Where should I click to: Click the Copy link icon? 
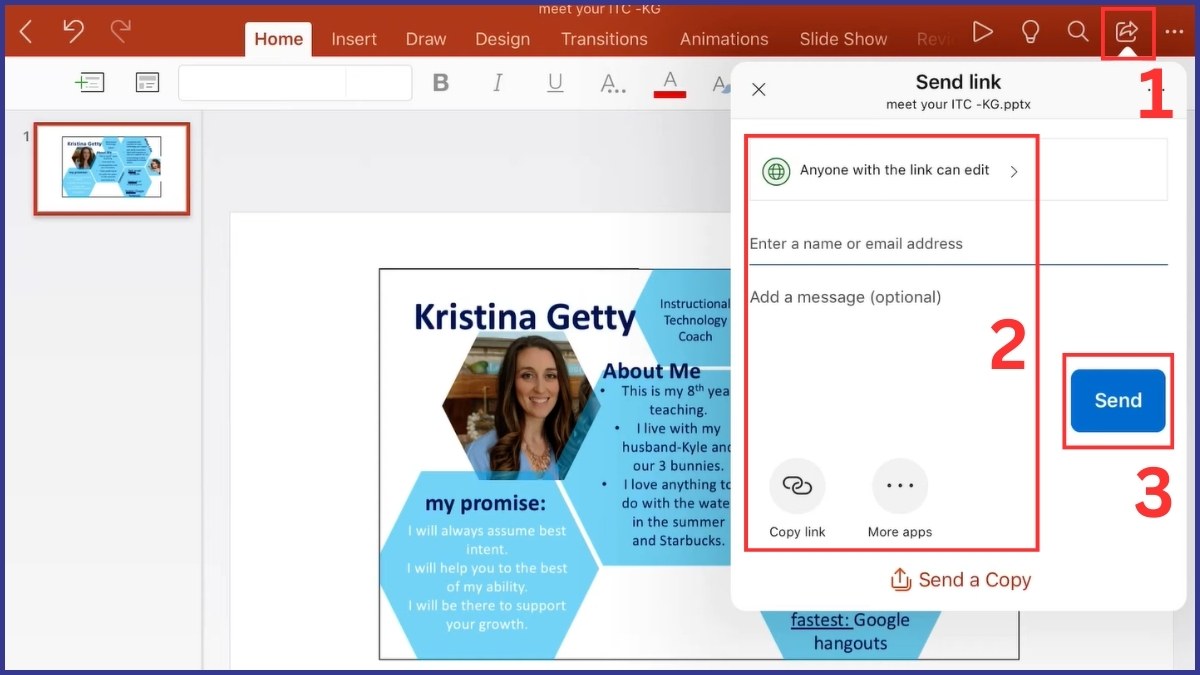(797, 487)
